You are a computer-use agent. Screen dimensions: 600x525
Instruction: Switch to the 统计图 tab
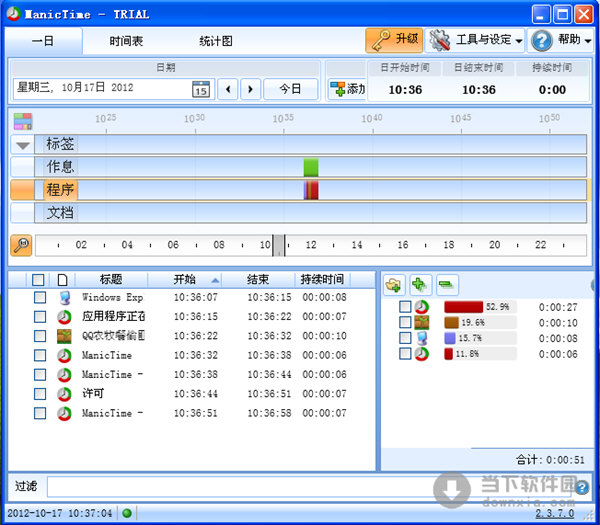click(x=215, y=41)
